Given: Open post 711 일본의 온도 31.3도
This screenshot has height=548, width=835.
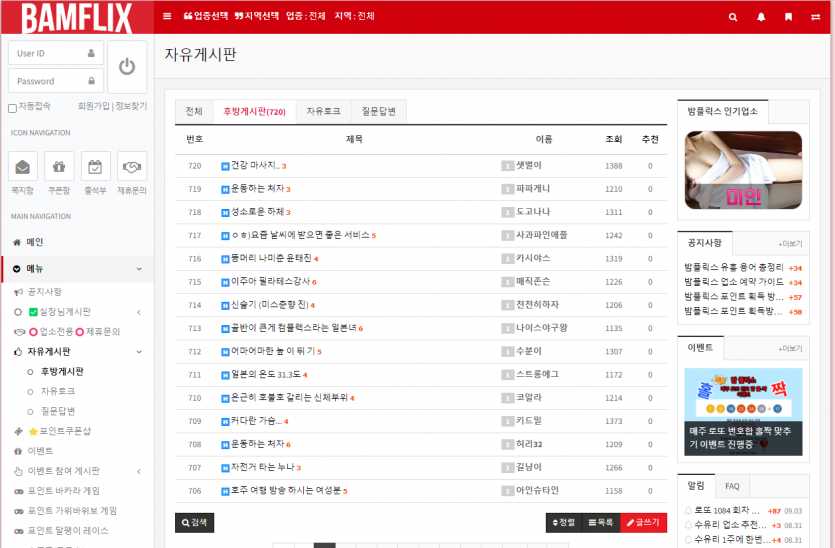Looking at the screenshot, I should pos(266,375).
